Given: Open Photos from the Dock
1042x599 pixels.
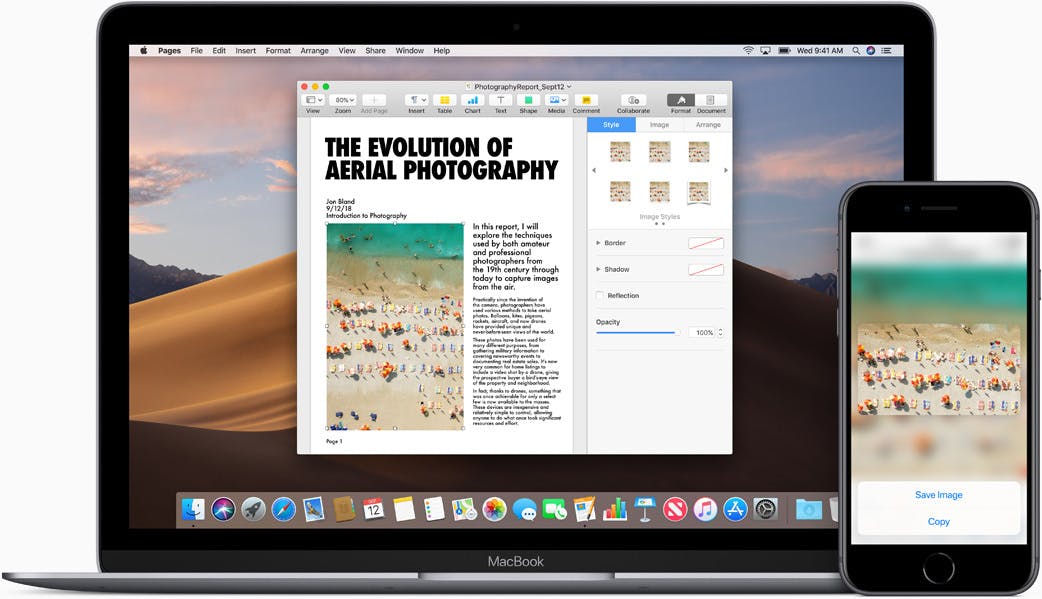Looking at the screenshot, I should point(494,510).
